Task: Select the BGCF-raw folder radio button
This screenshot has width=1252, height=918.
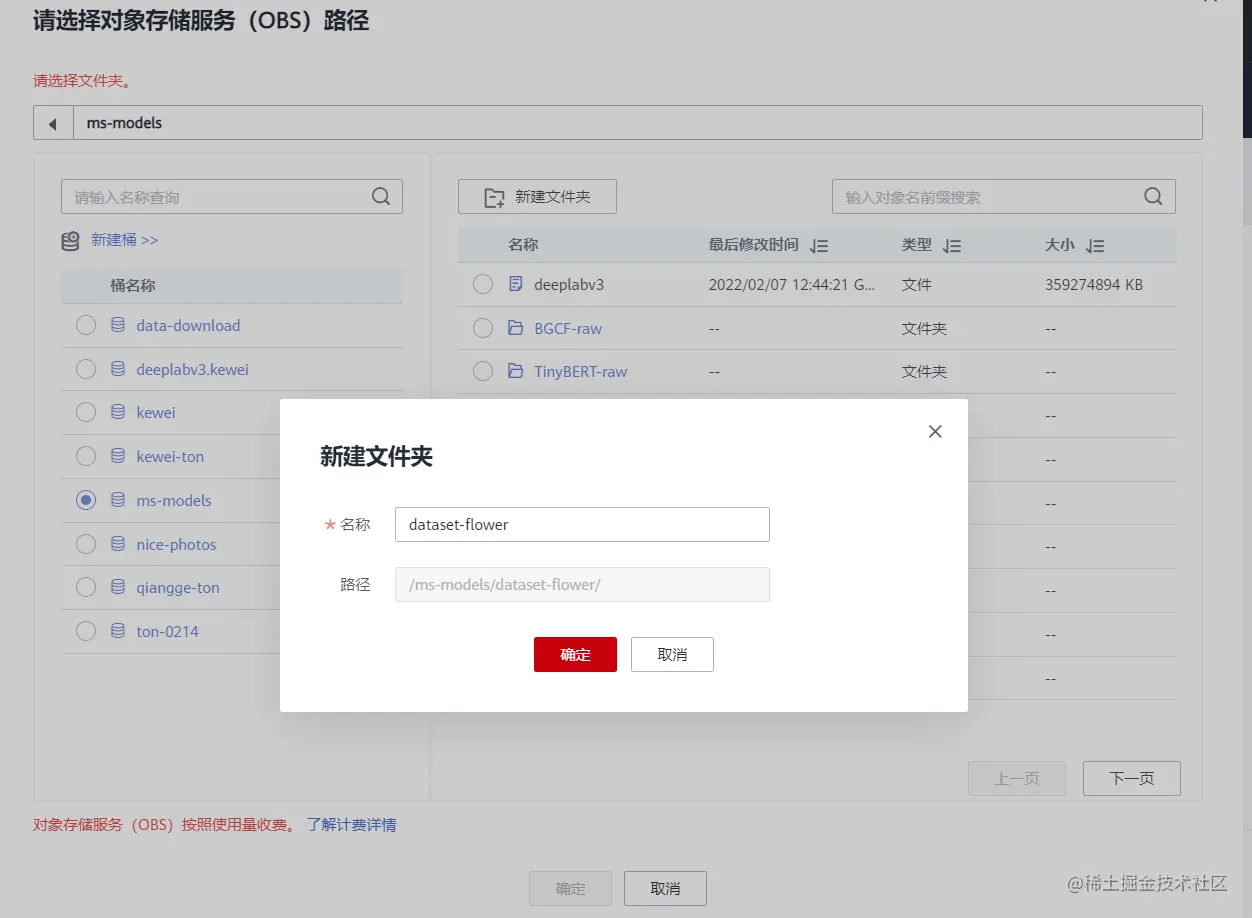Action: tap(483, 328)
